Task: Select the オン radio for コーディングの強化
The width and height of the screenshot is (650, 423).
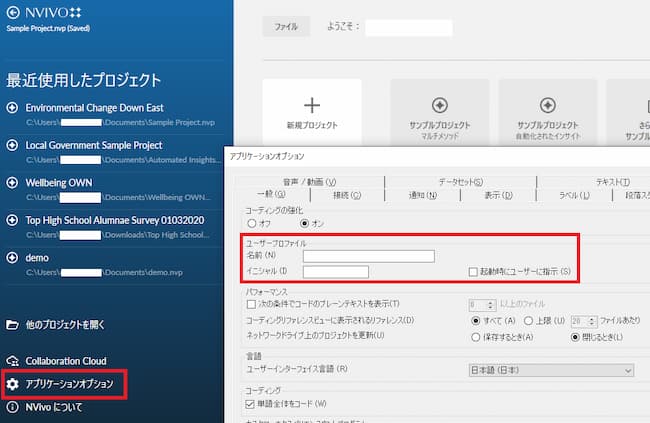Action: pos(304,224)
